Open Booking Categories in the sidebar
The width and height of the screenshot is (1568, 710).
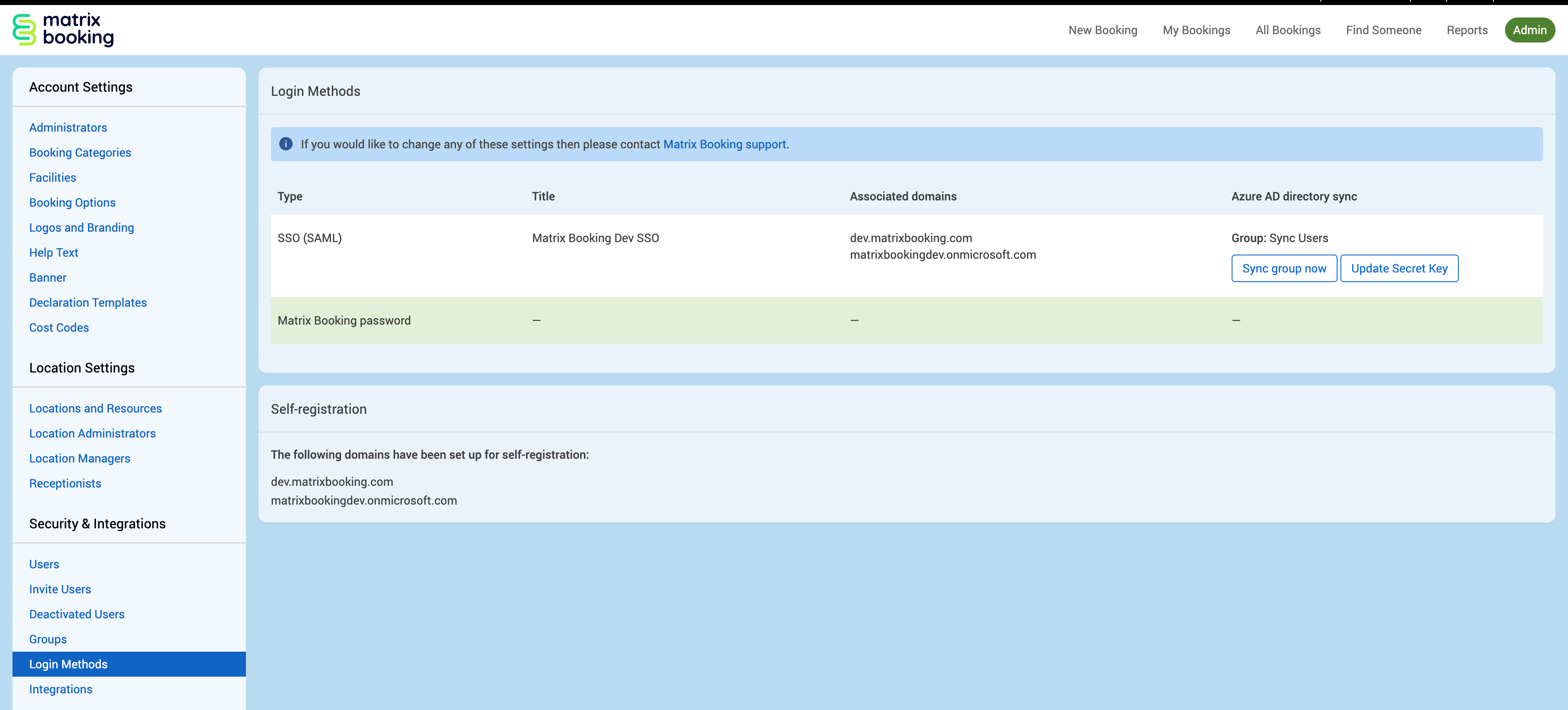point(80,152)
